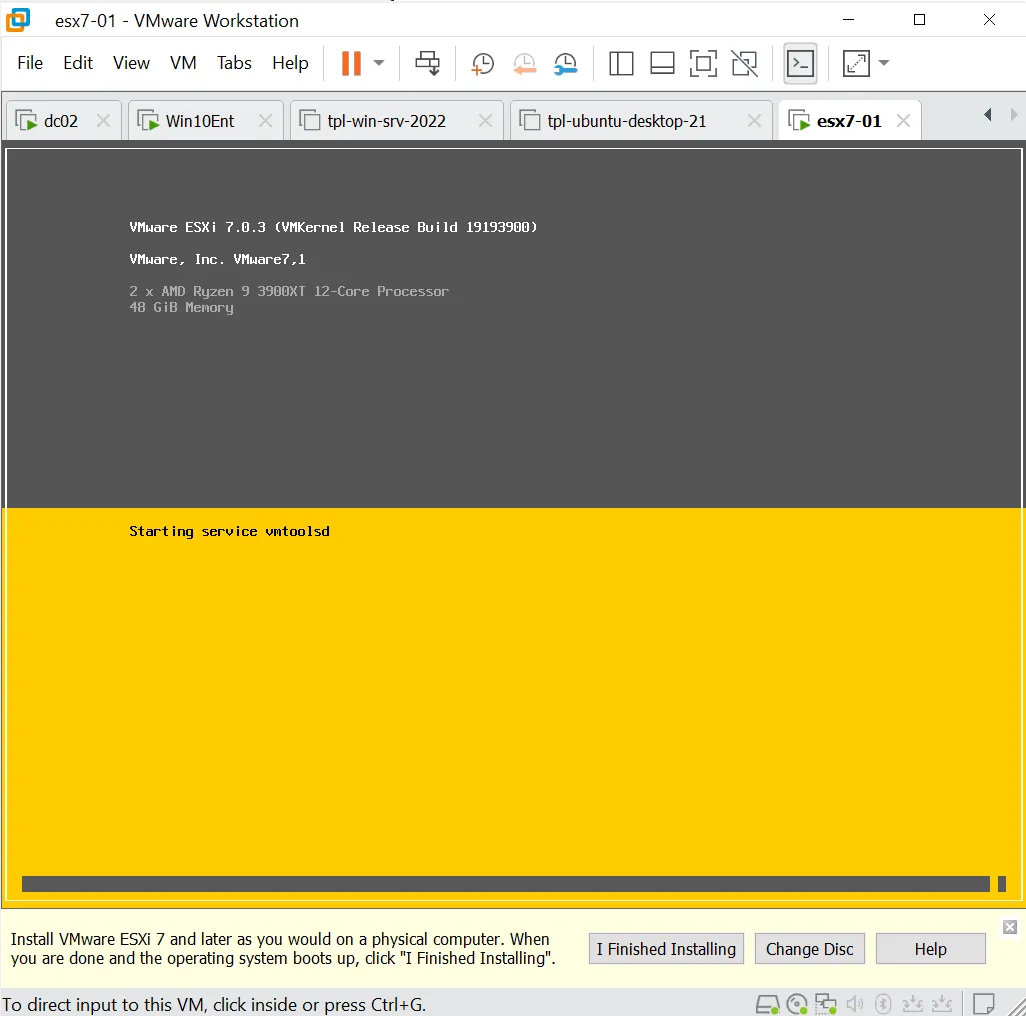Click the second USB device status icon
Image resolution: width=1026 pixels, height=1016 pixels.
tap(942, 1004)
